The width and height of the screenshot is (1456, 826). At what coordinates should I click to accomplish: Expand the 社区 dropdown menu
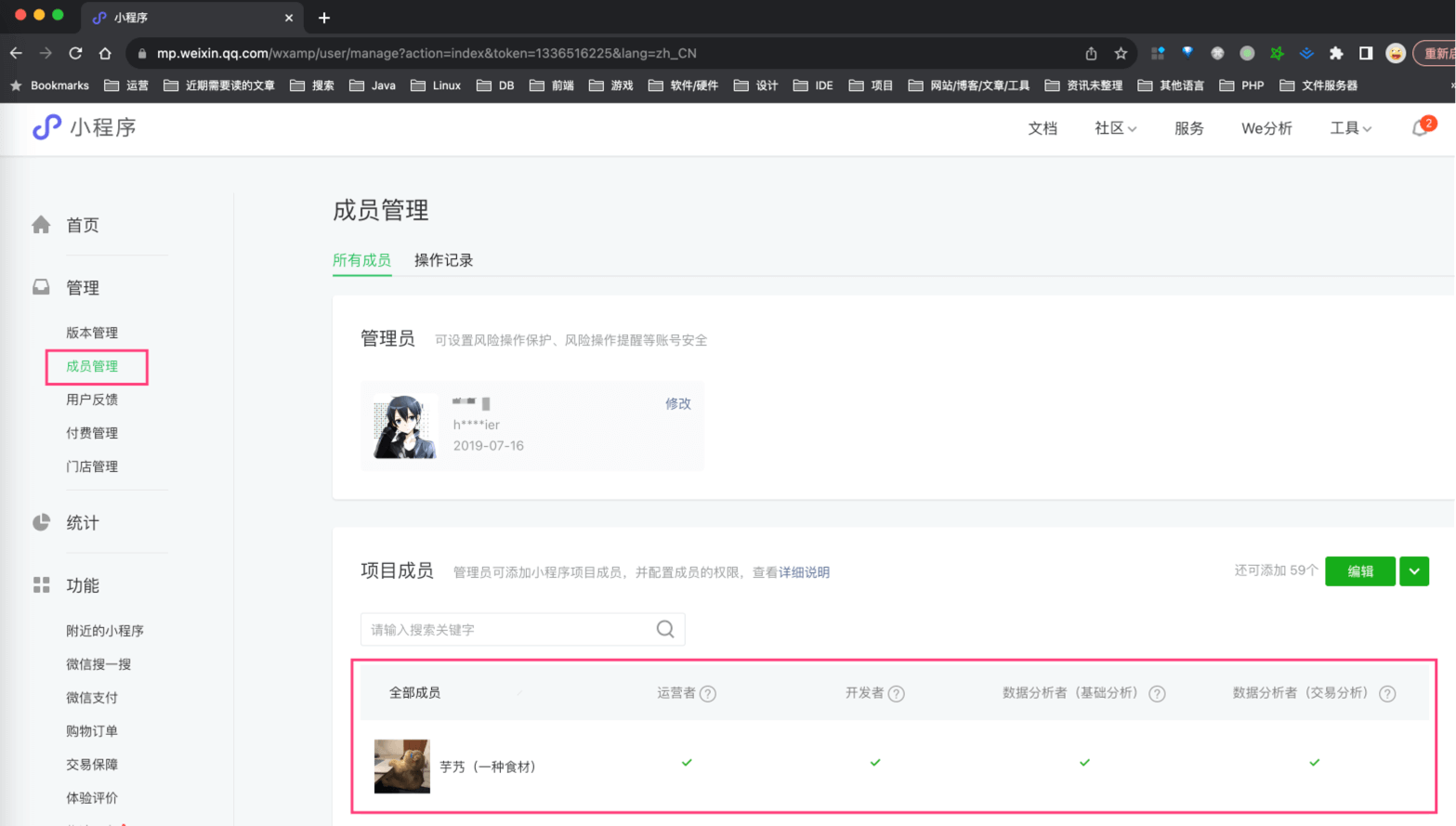click(x=1114, y=128)
